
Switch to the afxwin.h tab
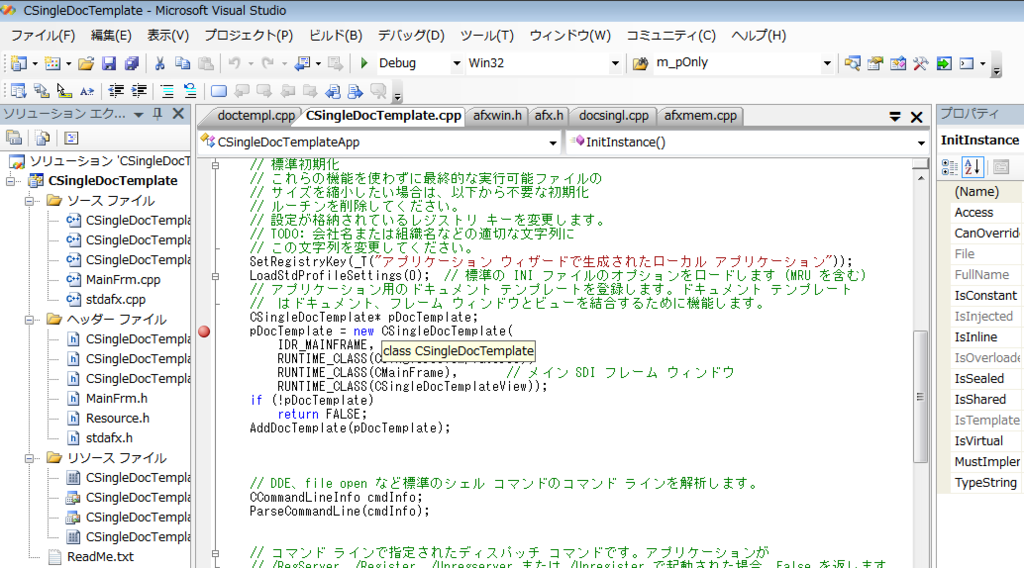click(x=497, y=116)
